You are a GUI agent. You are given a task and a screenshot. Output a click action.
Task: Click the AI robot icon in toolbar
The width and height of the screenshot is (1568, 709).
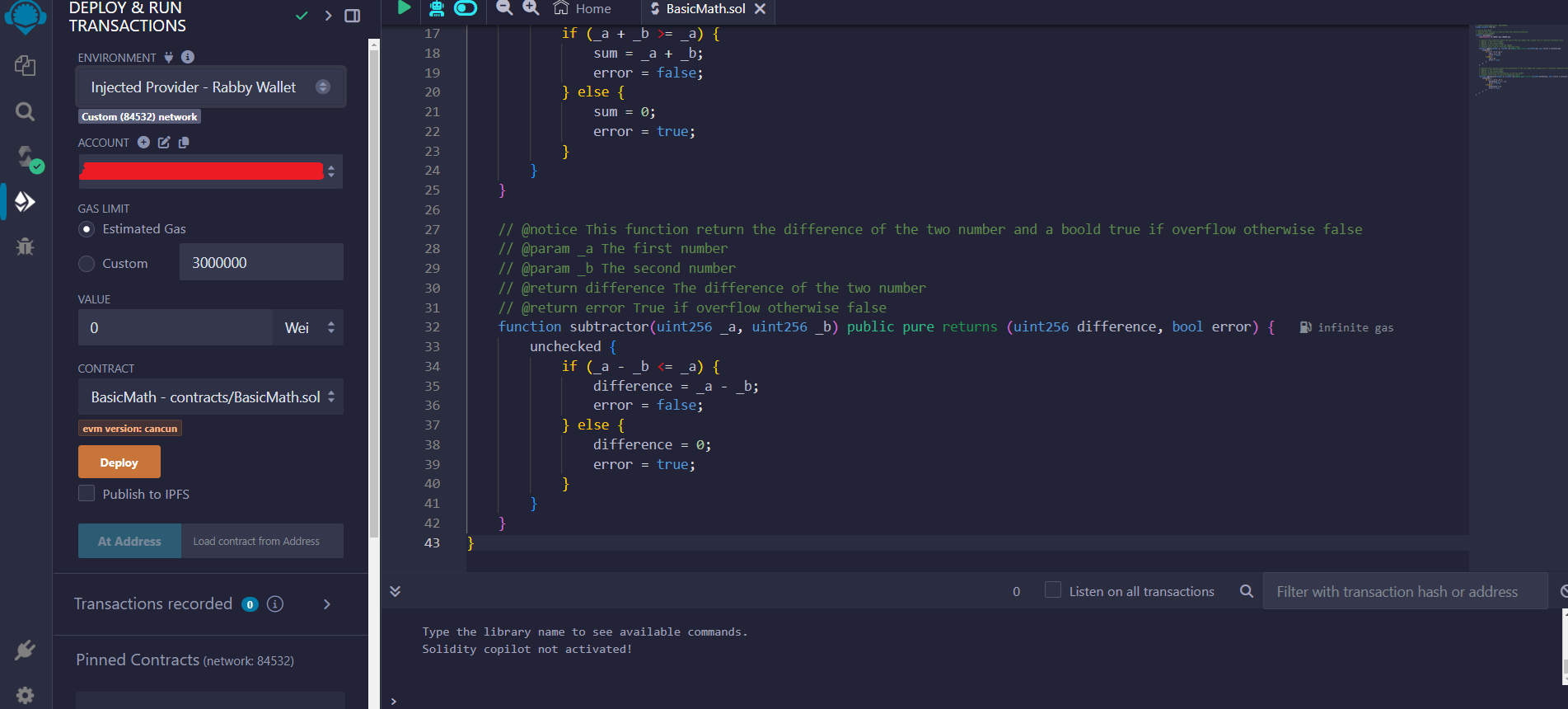pos(437,8)
